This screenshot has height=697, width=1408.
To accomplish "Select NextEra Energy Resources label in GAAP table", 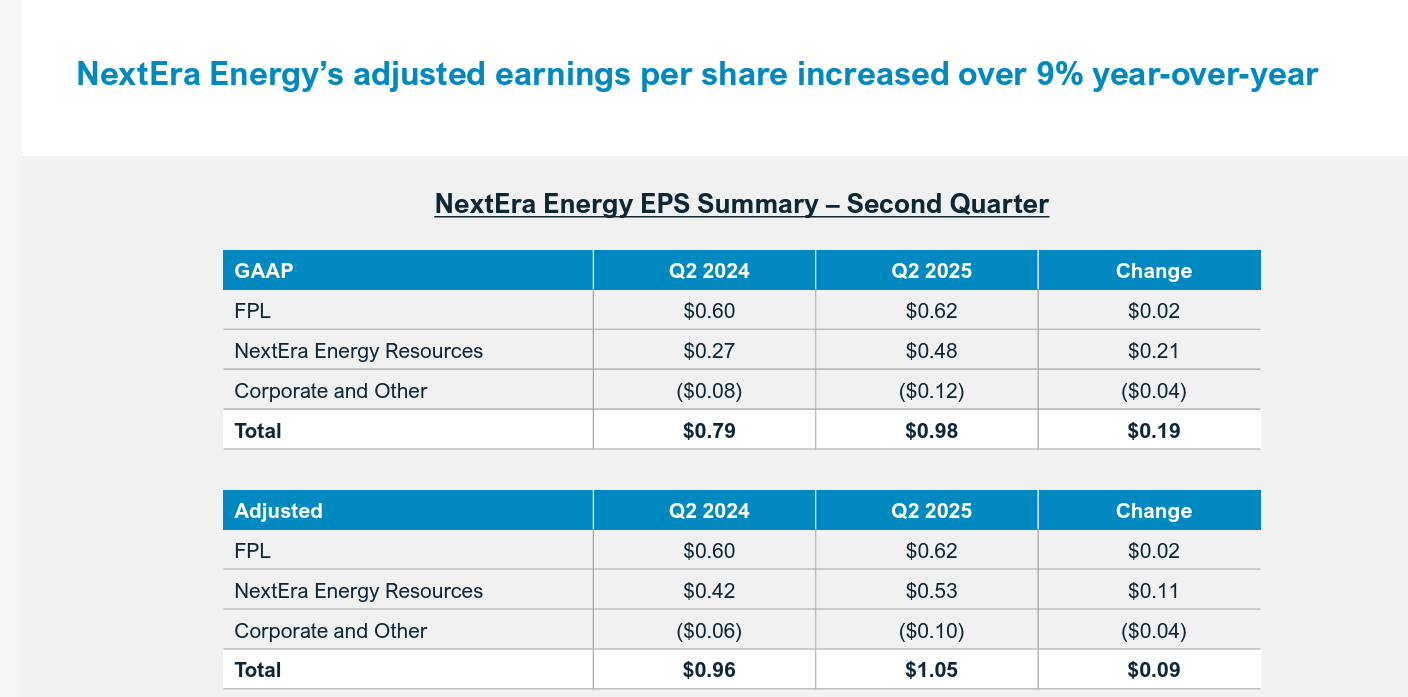I will (x=358, y=351).
